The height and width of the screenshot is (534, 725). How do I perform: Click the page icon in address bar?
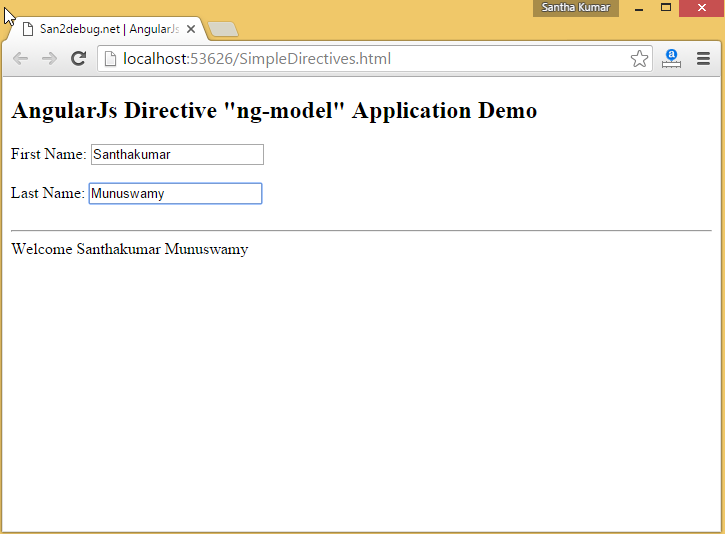pyautogui.click(x=111, y=59)
